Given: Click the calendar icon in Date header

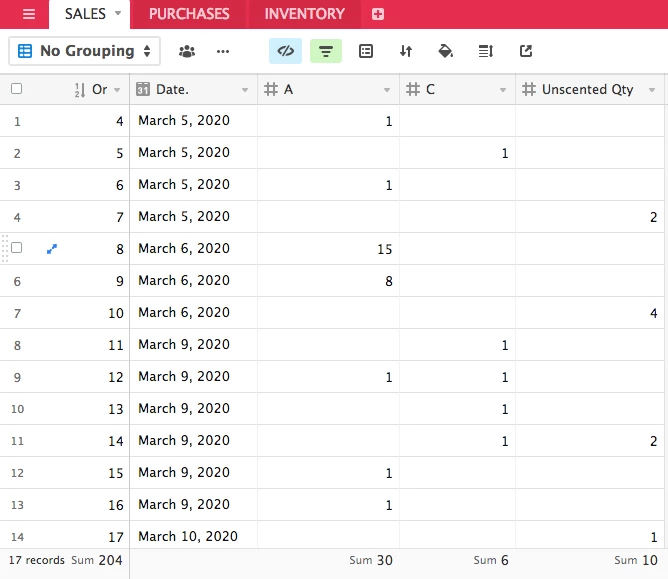Looking at the screenshot, I should coord(143,89).
